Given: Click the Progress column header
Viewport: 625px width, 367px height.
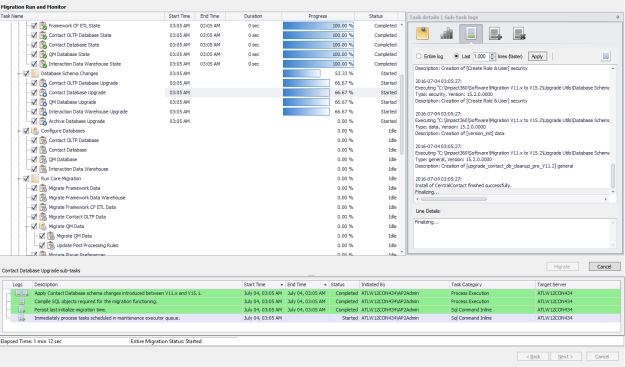Looking at the screenshot, I should click(x=318, y=16).
